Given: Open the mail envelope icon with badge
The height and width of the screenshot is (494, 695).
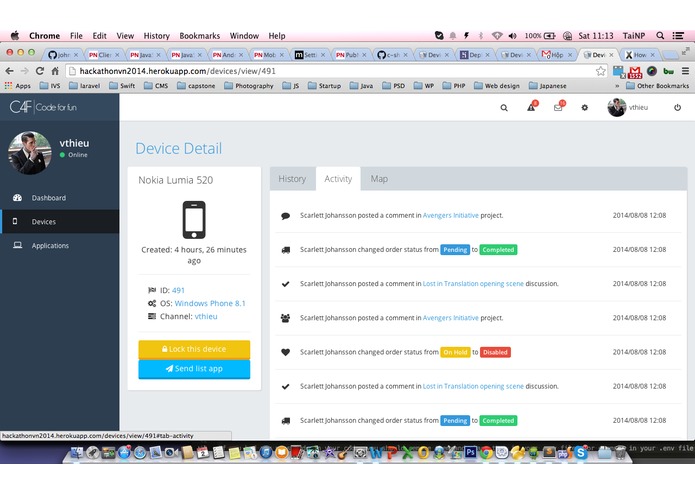Looking at the screenshot, I should (x=559, y=107).
